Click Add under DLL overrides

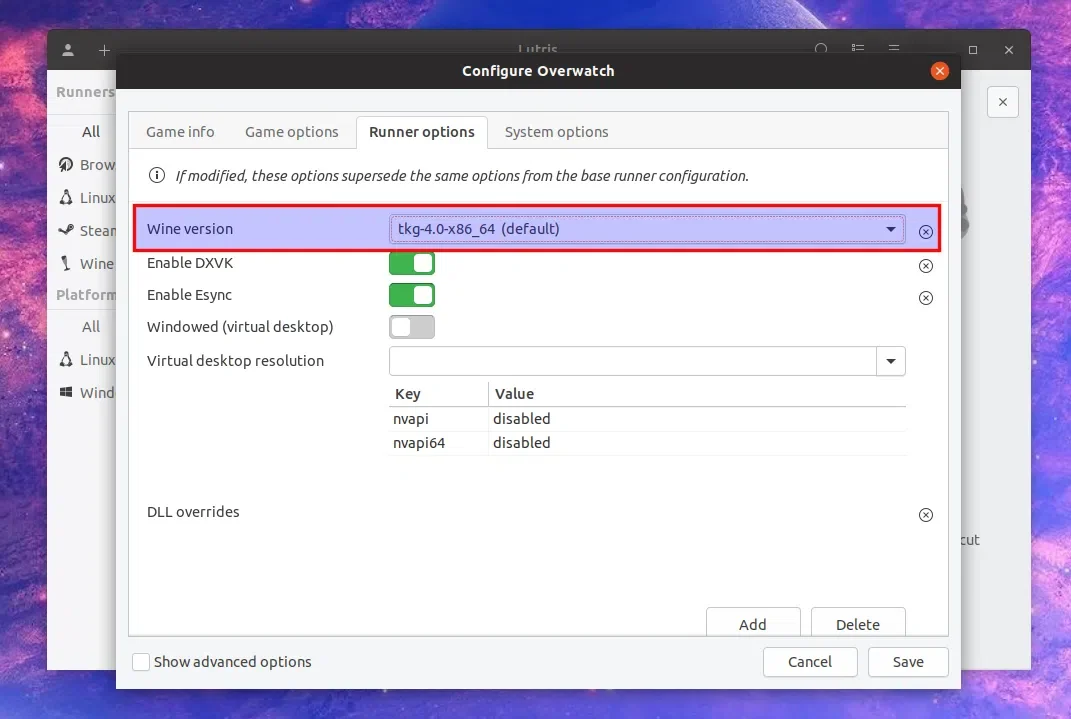coord(753,622)
